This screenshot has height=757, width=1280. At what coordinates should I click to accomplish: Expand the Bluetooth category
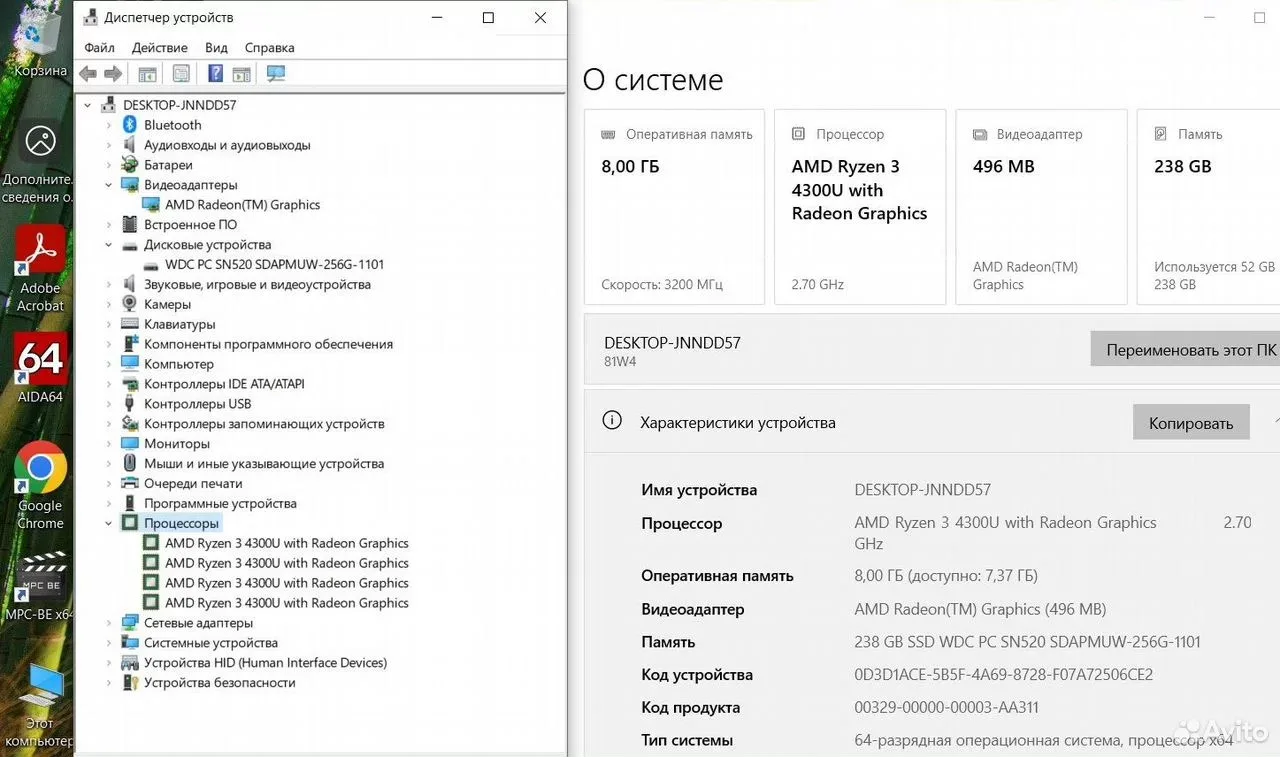click(109, 125)
